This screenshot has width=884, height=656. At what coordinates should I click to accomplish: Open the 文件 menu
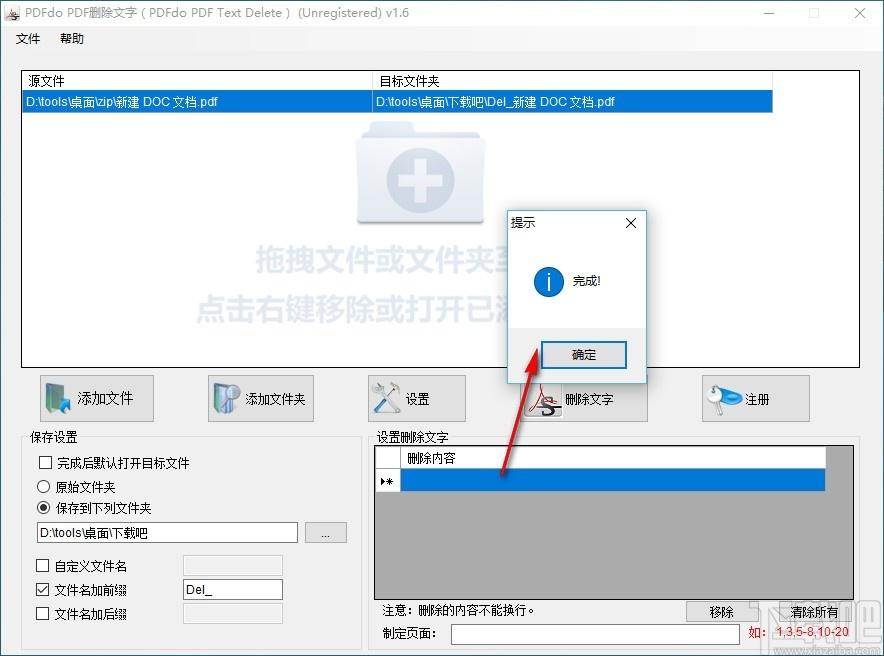point(28,38)
